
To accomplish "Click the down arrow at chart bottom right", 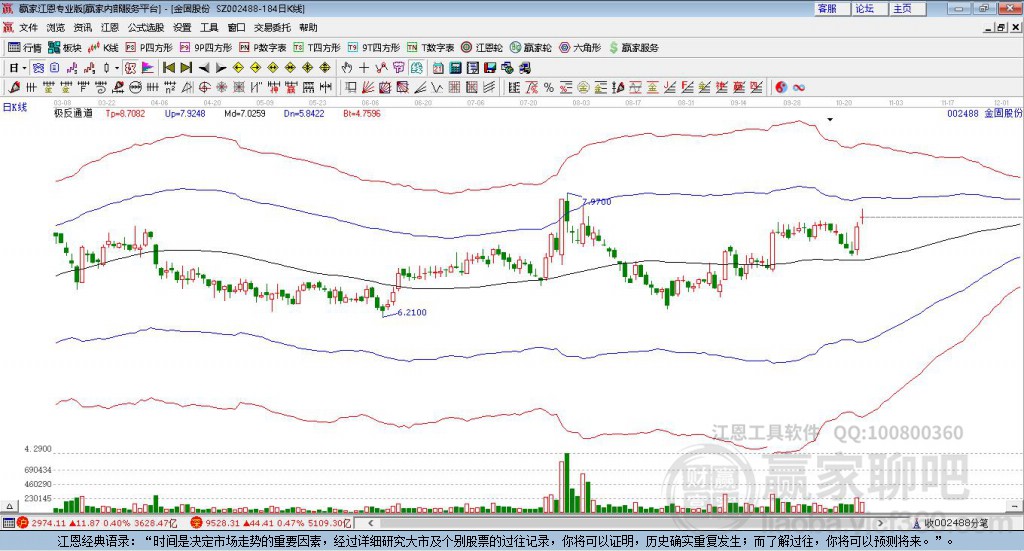I will 1015,506.
